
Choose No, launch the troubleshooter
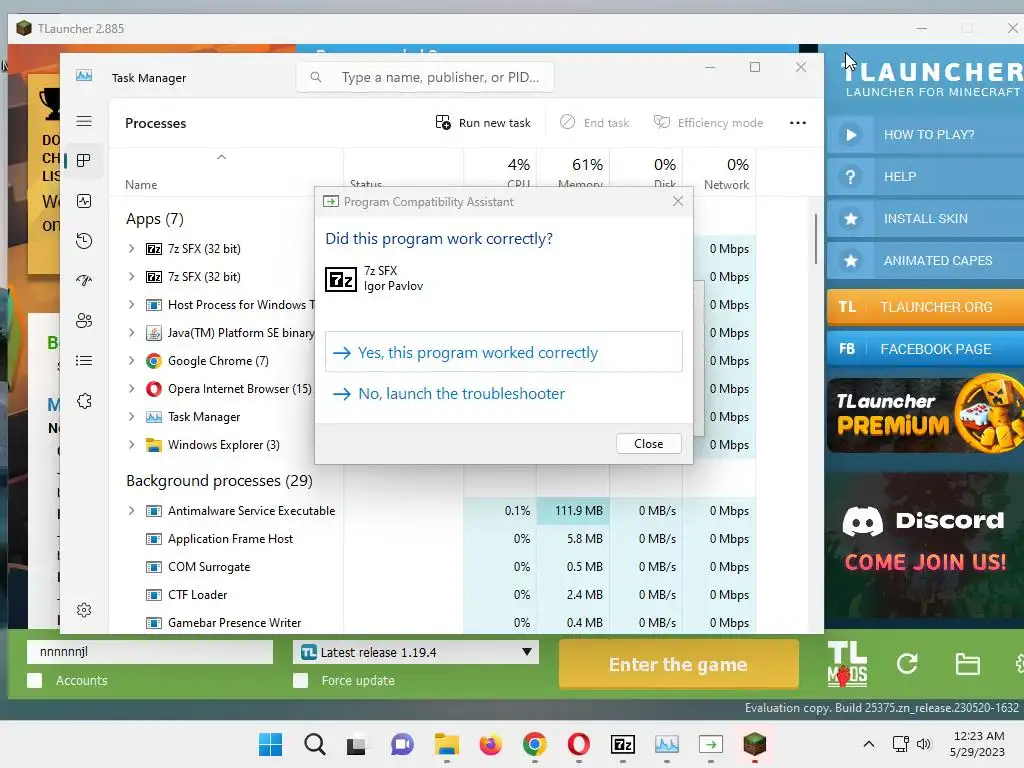tap(504, 394)
